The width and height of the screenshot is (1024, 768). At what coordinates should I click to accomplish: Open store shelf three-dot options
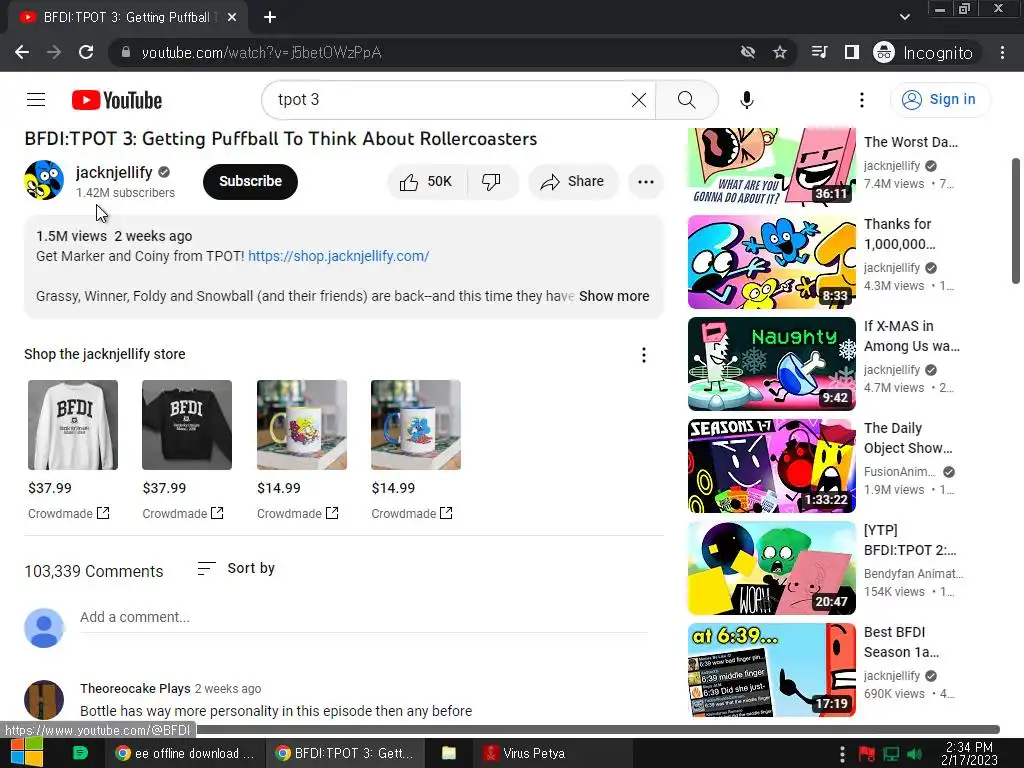[644, 355]
